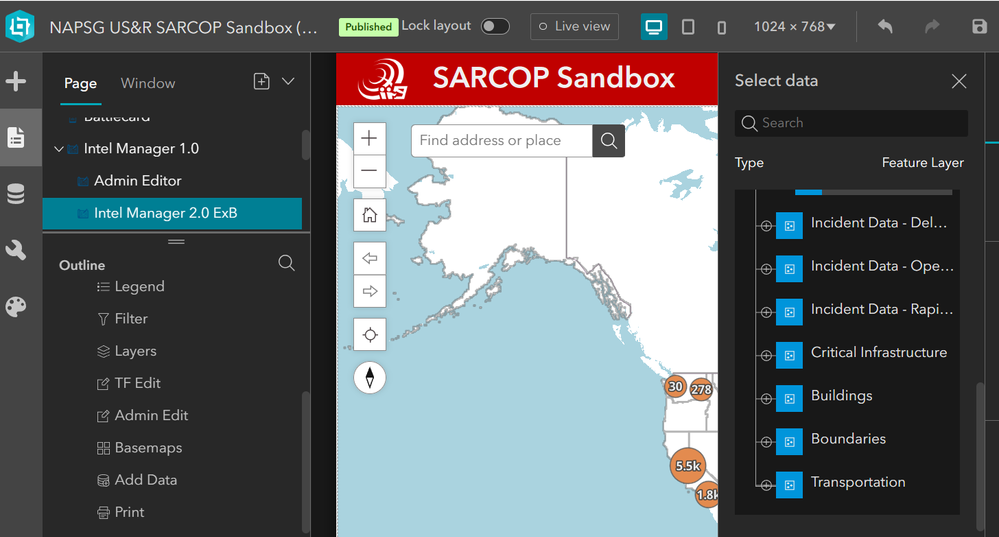Go to next map extent
The width and height of the screenshot is (999, 537).
click(x=370, y=291)
